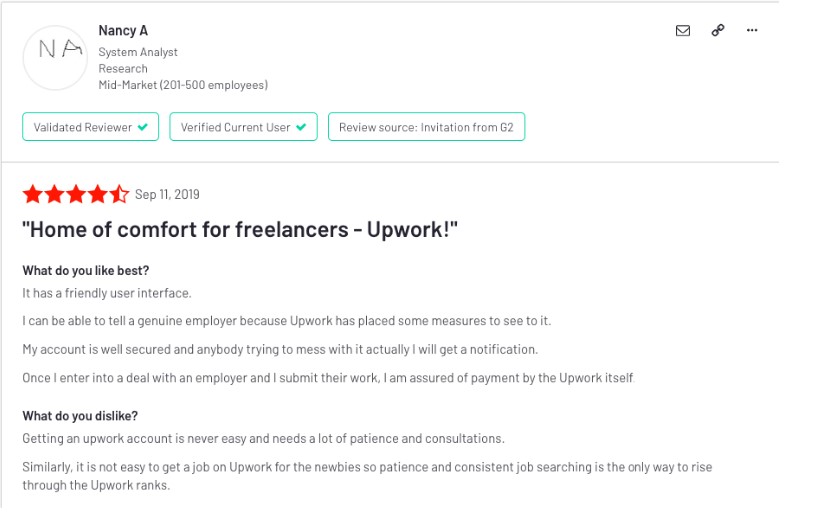Click the Verified Current User badge
The height and width of the screenshot is (527, 816).
pos(243,127)
